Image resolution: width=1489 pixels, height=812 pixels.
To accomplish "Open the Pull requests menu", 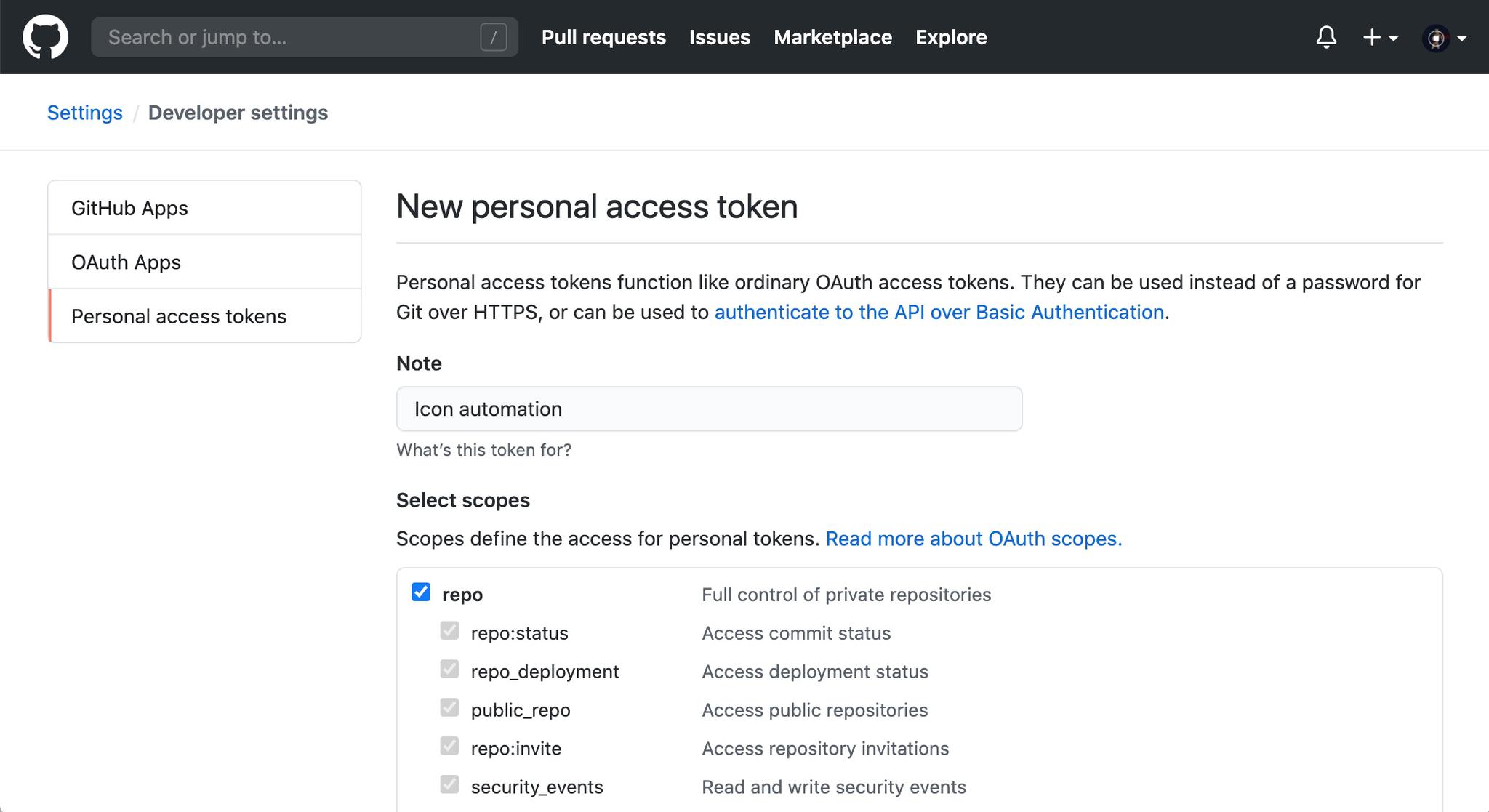I will (x=603, y=37).
